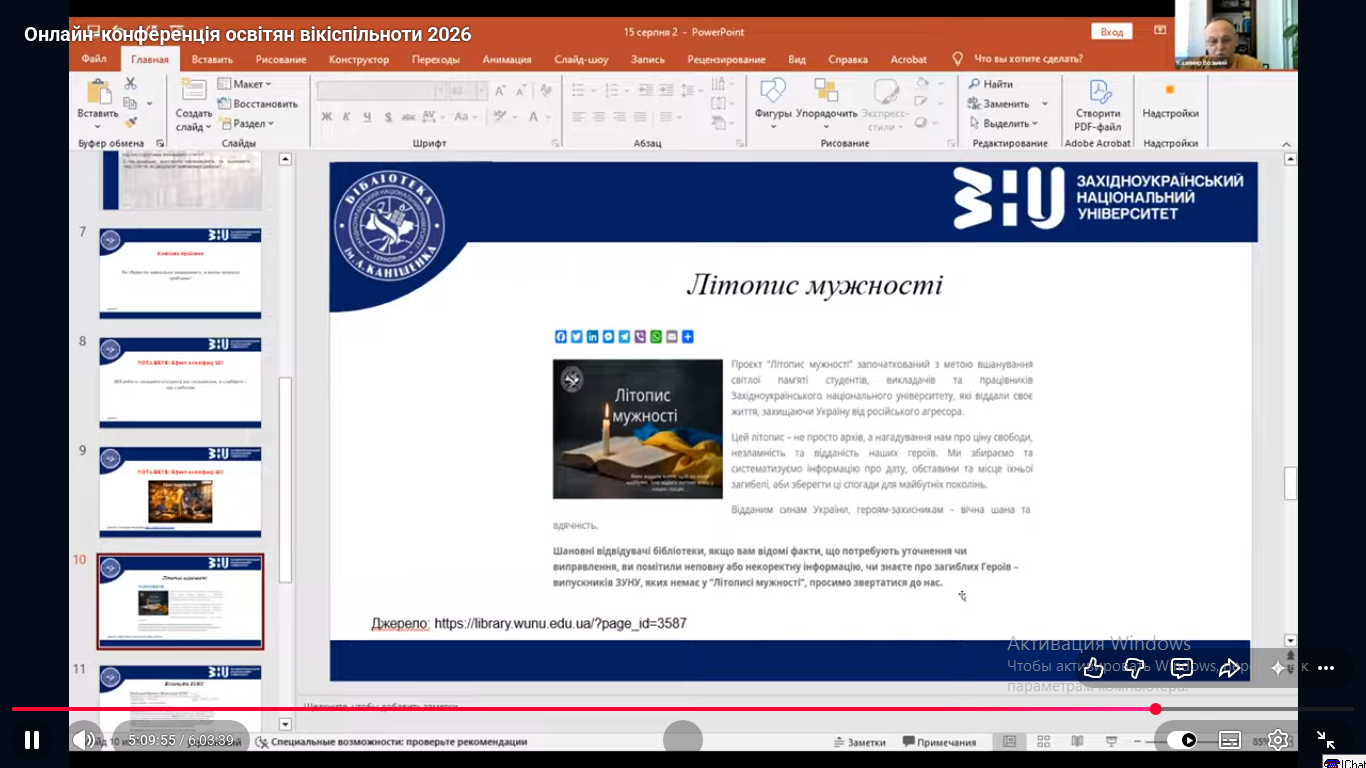1366x768 pixels.
Task: Exit full screen mode
Action: point(1326,740)
